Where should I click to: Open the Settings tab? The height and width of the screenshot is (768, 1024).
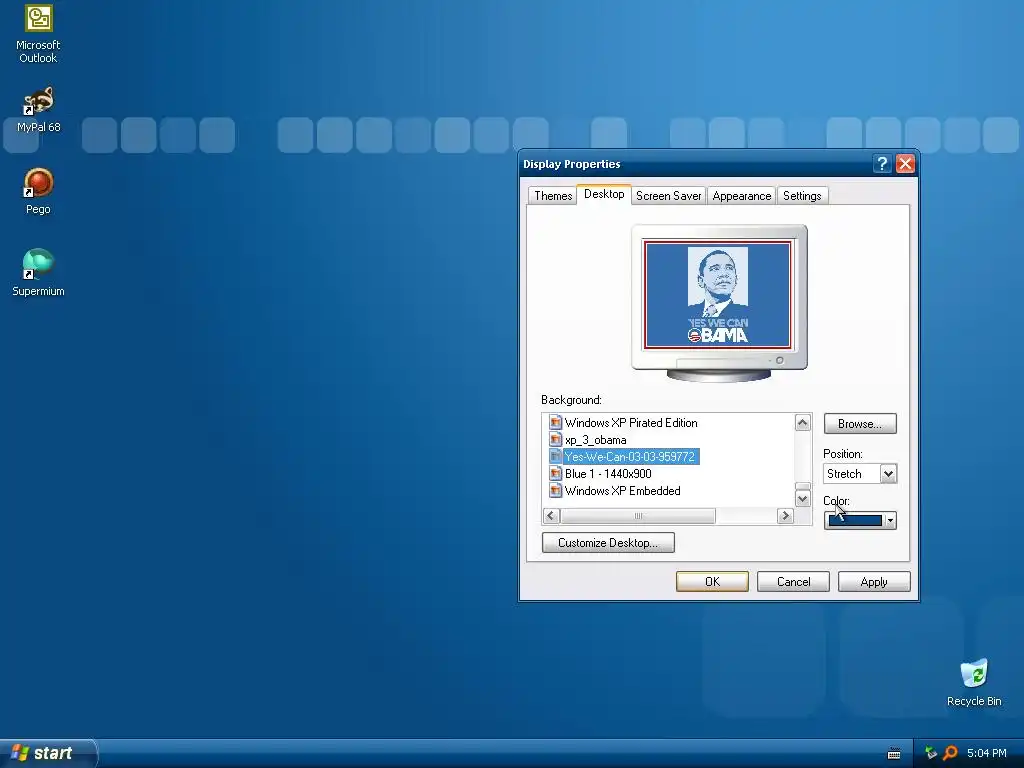click(x=802, y=196)
